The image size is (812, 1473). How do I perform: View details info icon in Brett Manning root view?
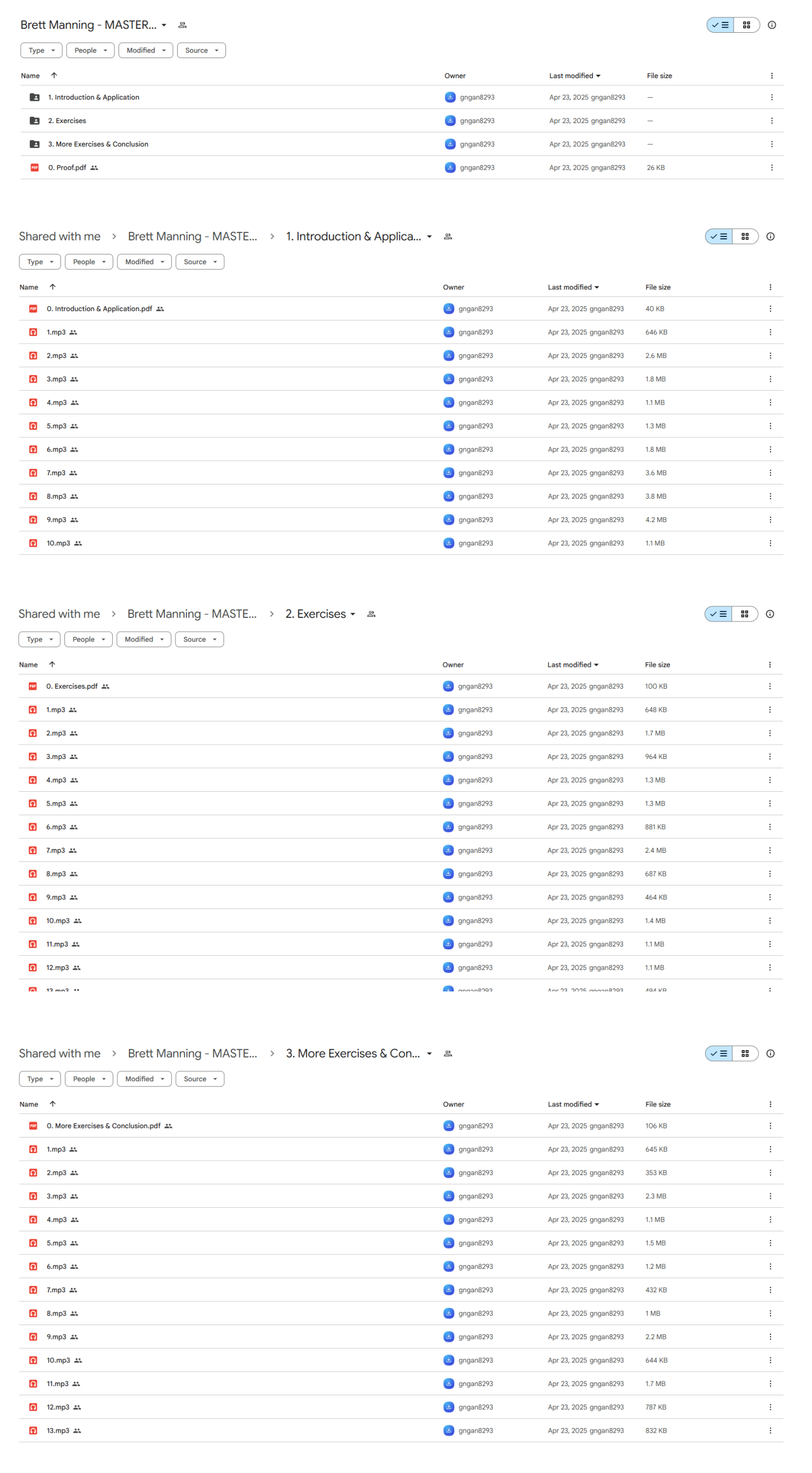pos(772,25)
